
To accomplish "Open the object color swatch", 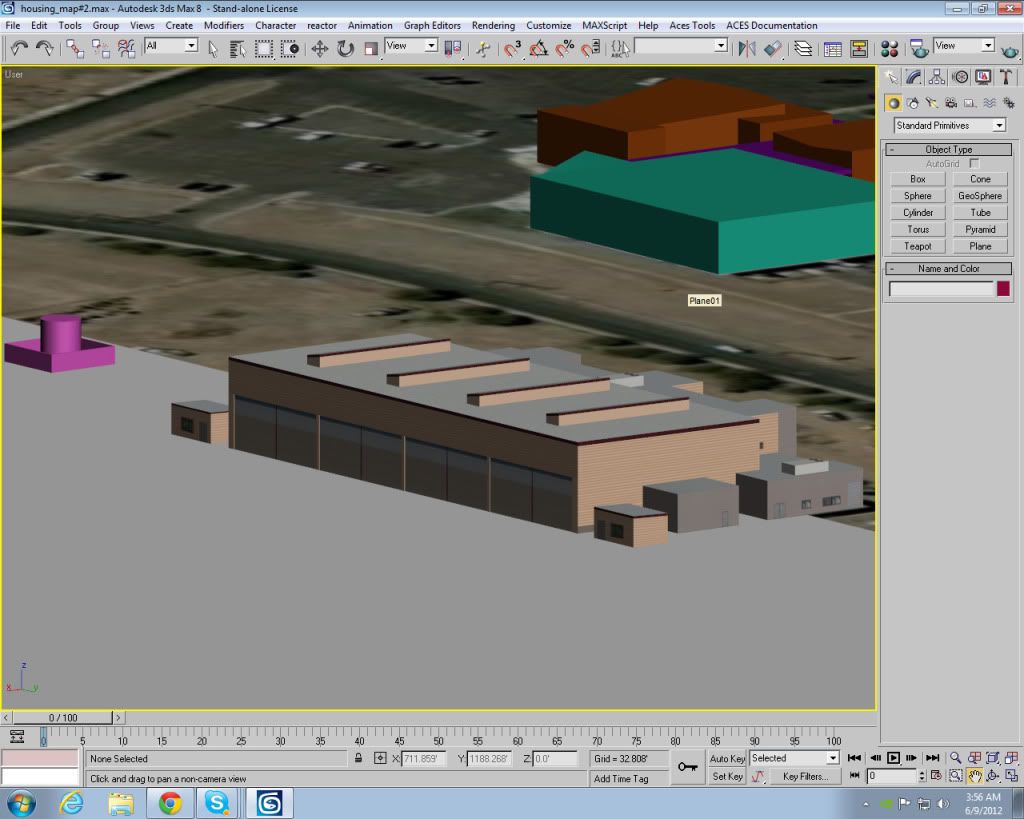I will click(1000, 288).
